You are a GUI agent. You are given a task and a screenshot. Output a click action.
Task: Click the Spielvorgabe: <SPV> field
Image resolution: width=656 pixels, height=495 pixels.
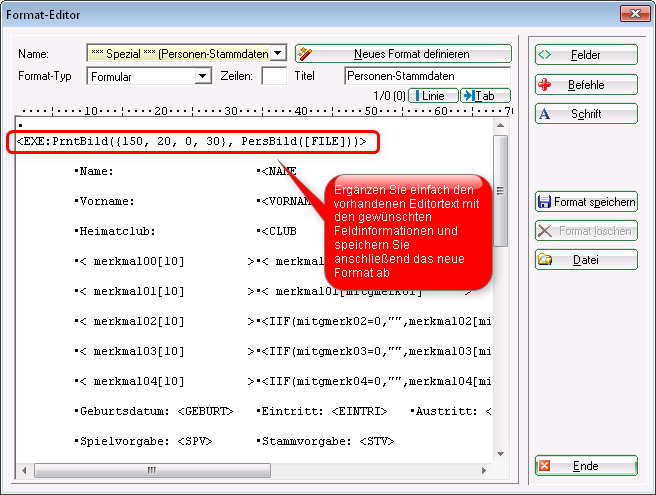tap(144, 441)
